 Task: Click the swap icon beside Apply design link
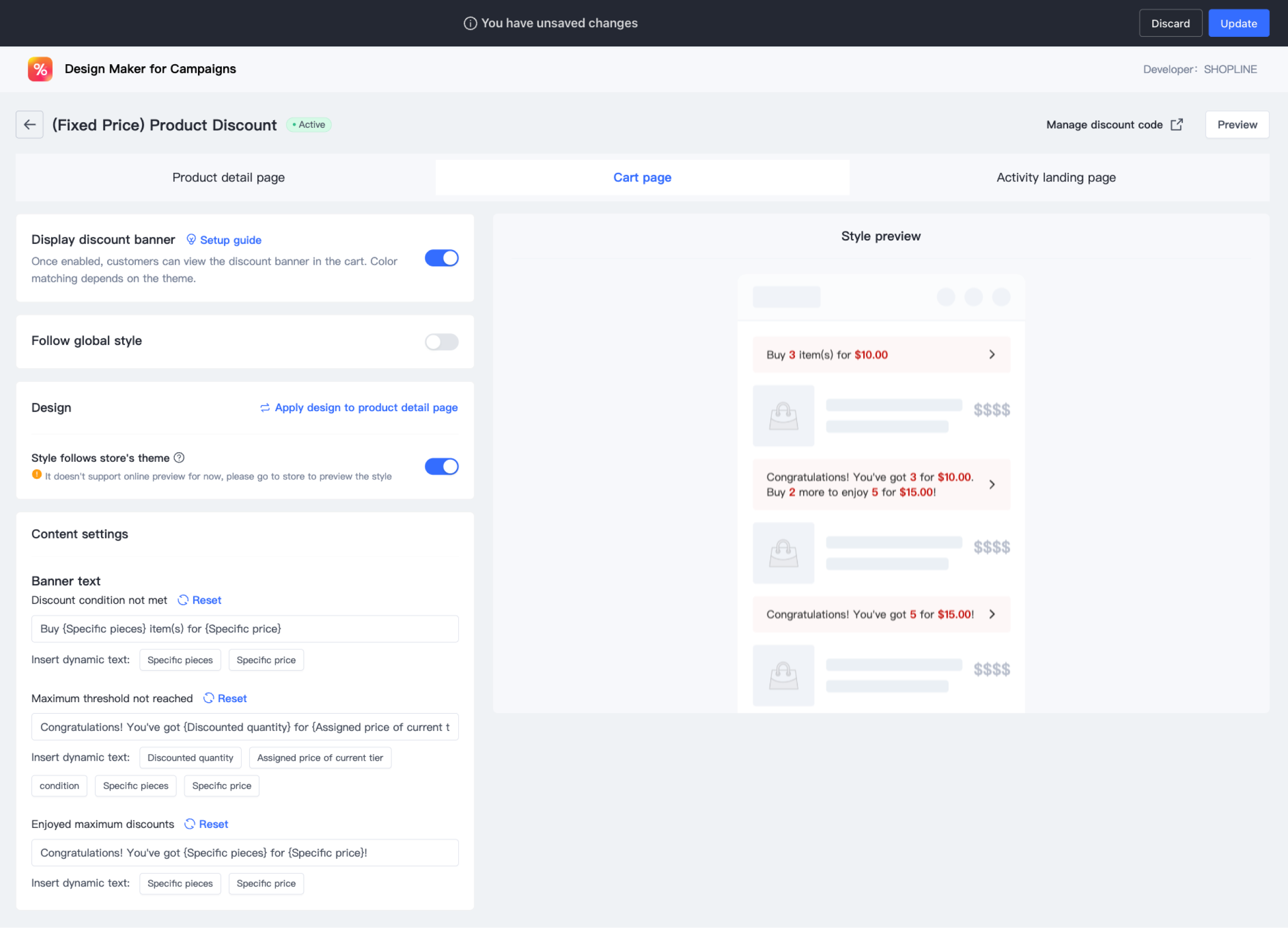265,407
